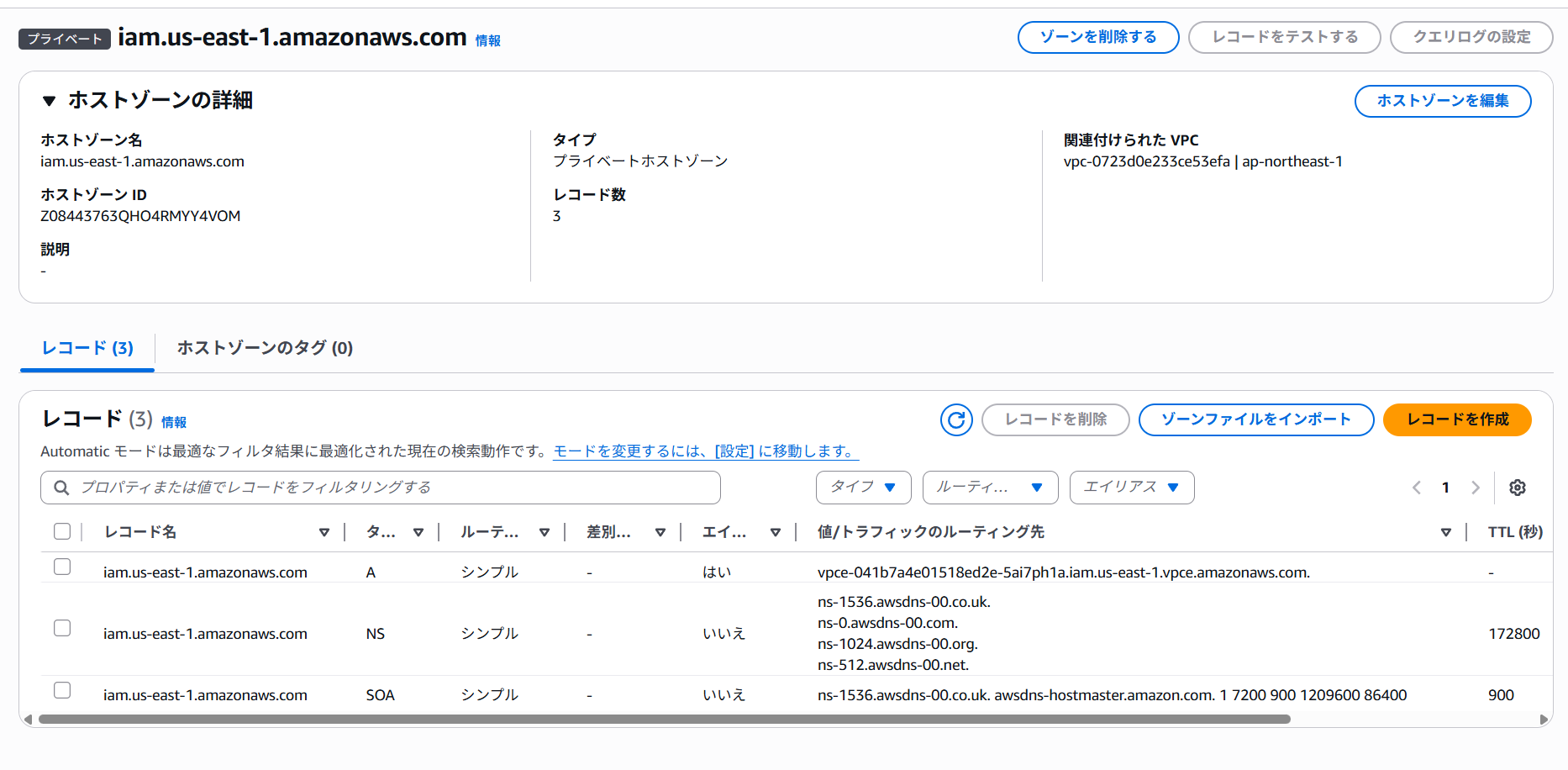The height and width of the screenshot is (770, 1568).
Task: Click ホストゾーンを編集 button
Action: [1443, 101]
